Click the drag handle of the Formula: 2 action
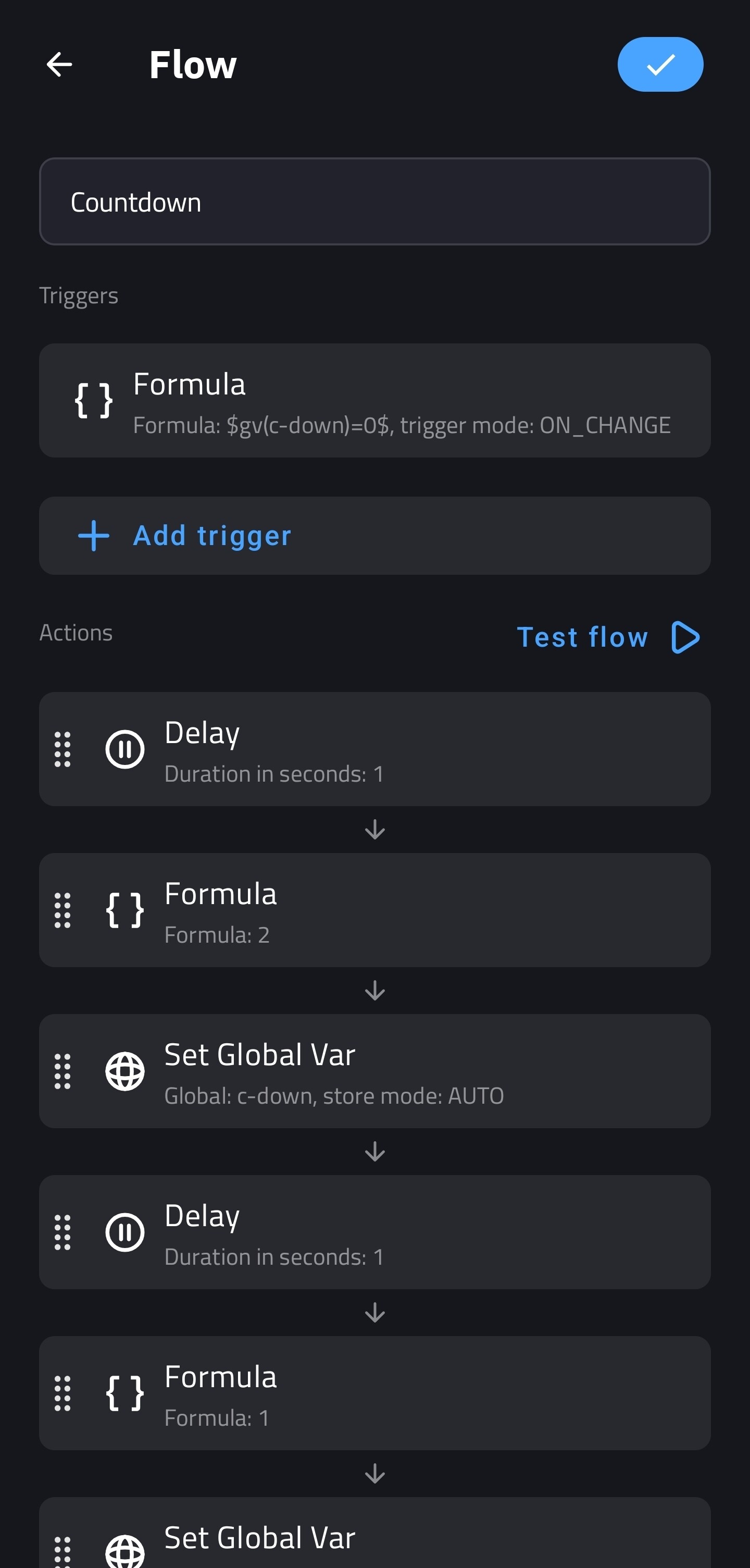 (63, 910)
